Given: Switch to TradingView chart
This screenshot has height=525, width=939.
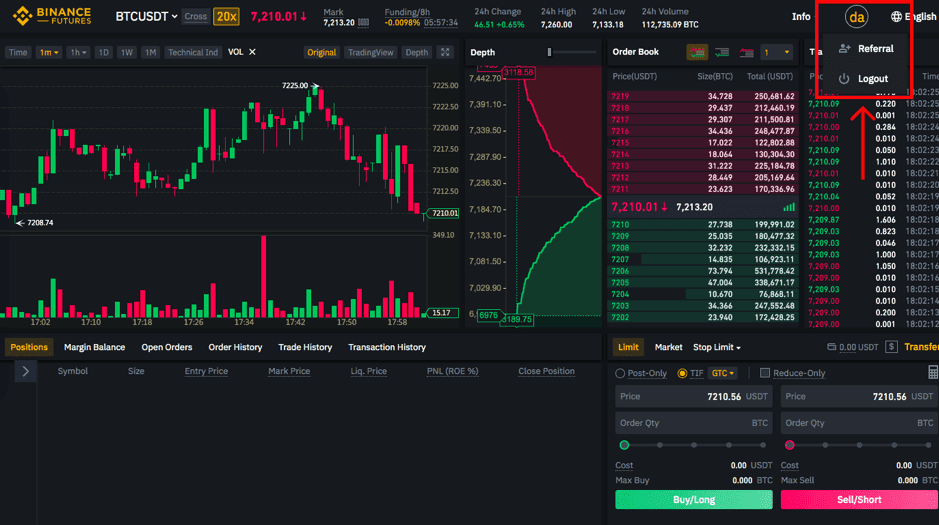Looking at the screenshot, I should pyautogui.click(x=371, y=52).
